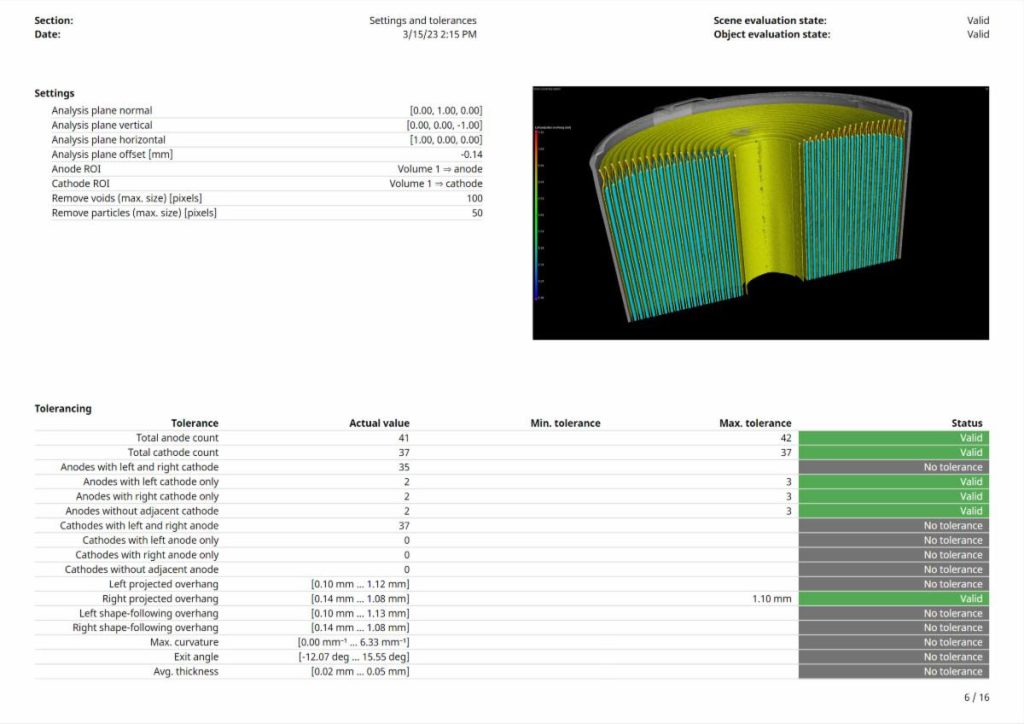The height and width of the screenshot is (724, 1024).
Task: Click the vertical color scale bar in render
Action: pos(538,215)
